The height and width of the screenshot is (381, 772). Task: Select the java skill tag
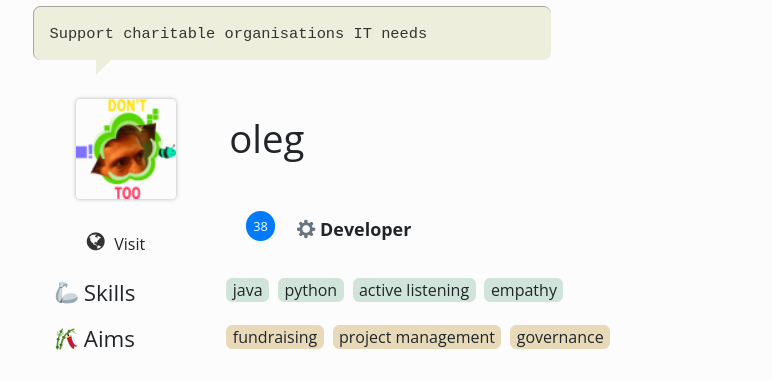pyautogui.click(x=247, y=290)
